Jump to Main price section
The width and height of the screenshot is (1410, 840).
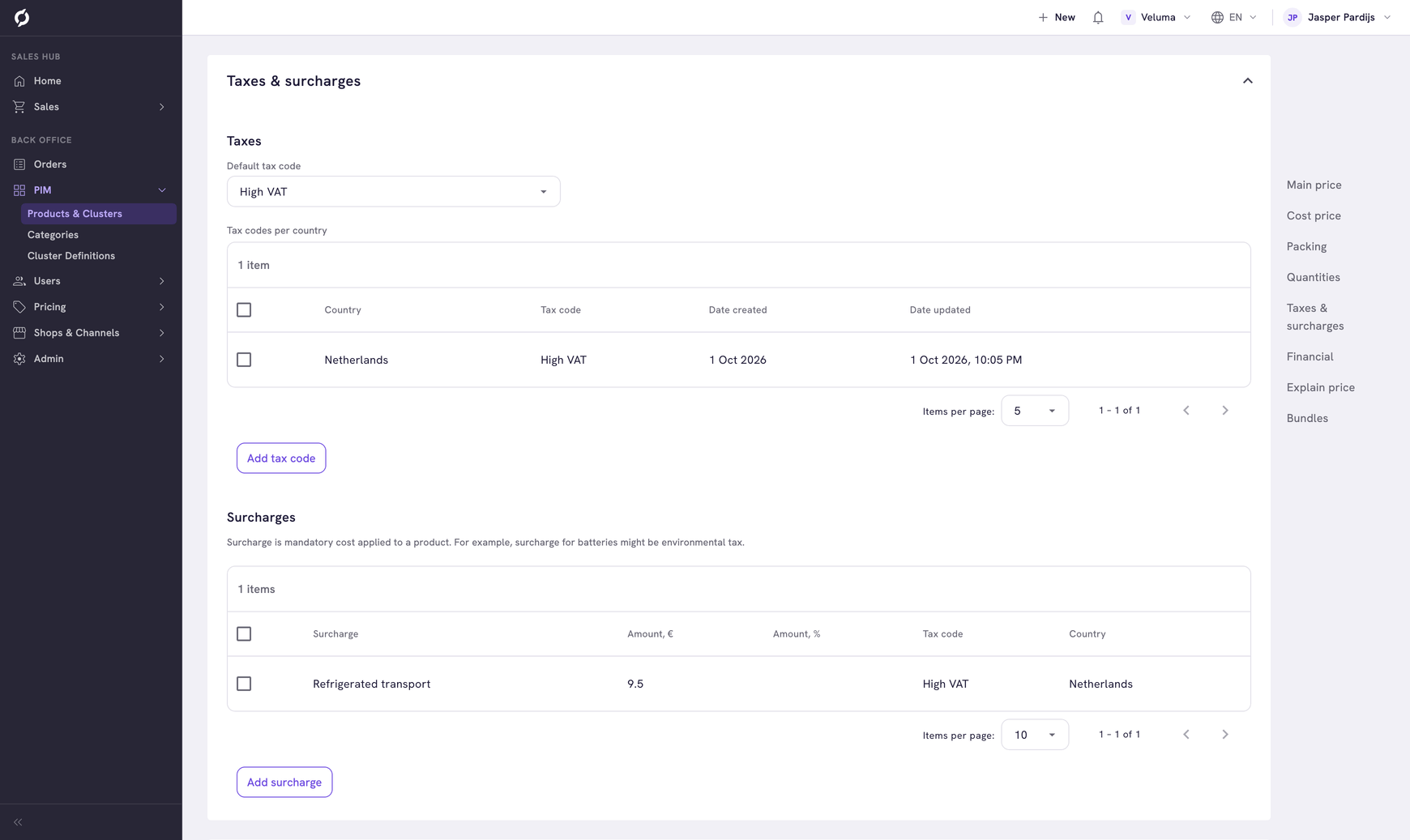pyautogui.click(x=1314, y=185)
